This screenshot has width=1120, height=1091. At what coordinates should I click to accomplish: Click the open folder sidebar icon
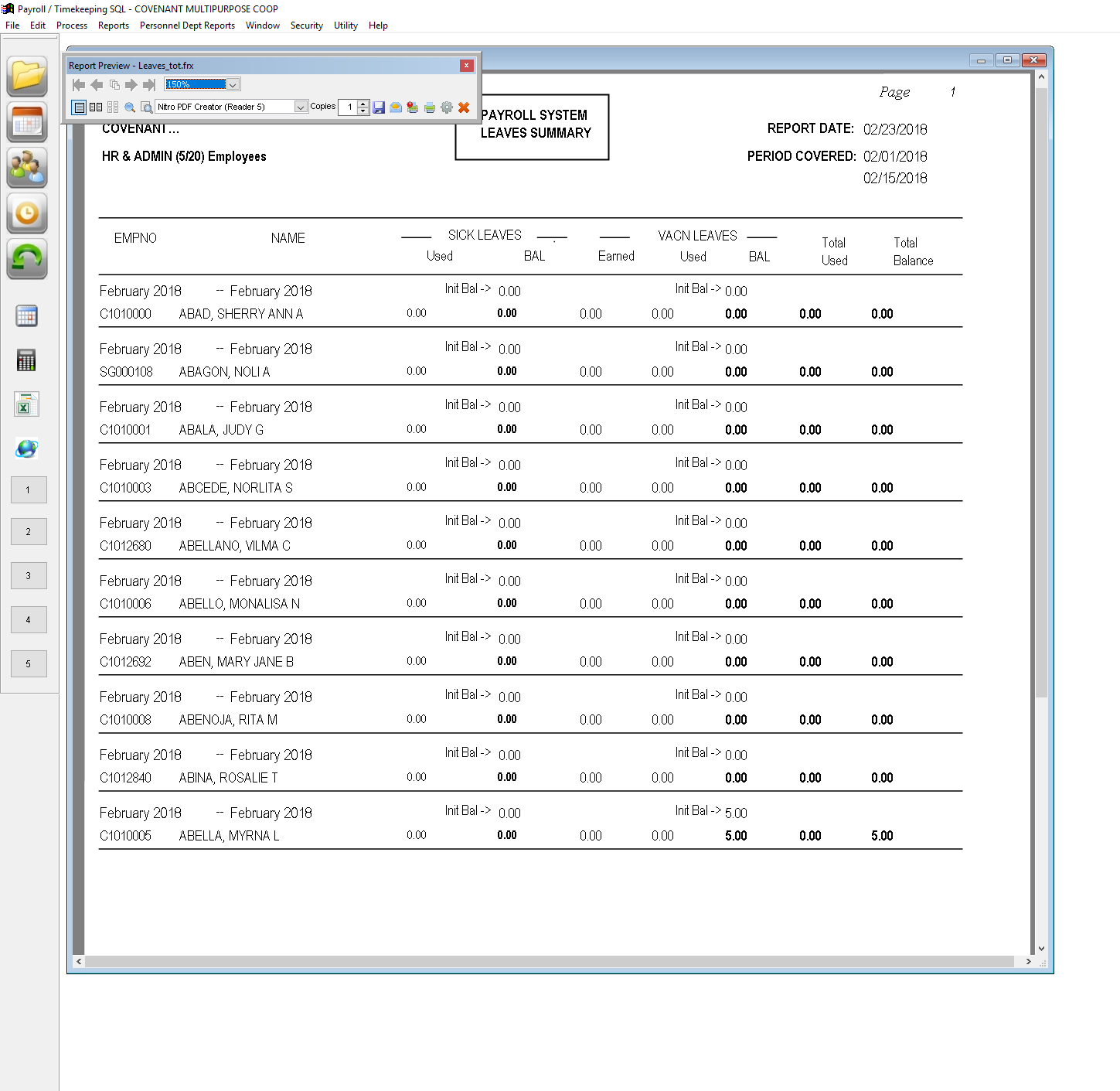click(27, 77)
